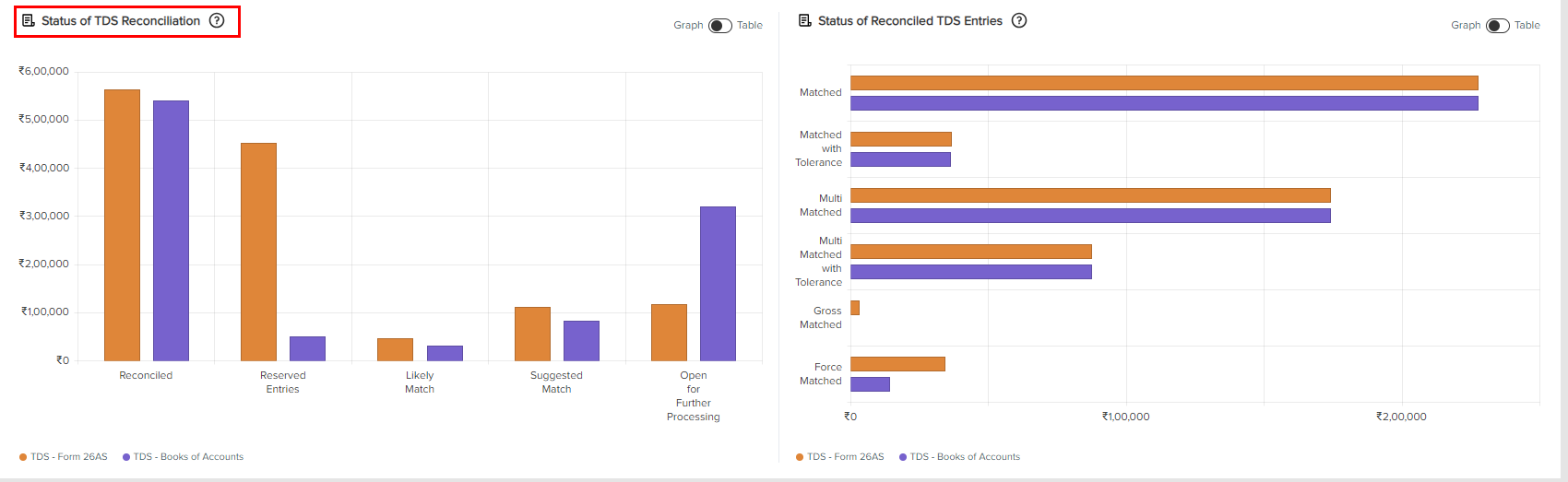Screen dimensions: 1568x482
Task: Click purple Multi Matched bar
Action: pyautogui.click(x=1090, y=216)
